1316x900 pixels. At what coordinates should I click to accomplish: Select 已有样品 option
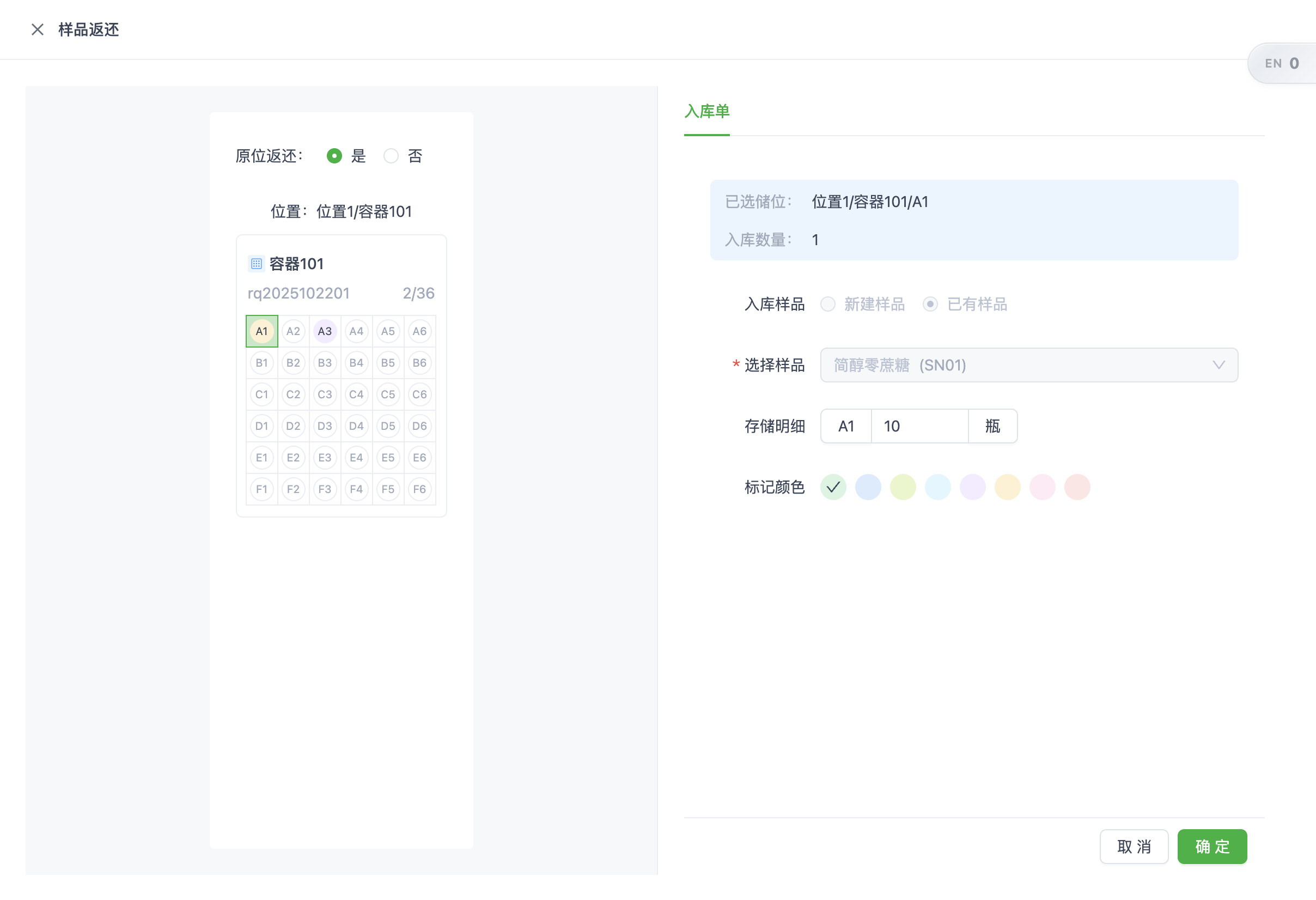[930, 304]
